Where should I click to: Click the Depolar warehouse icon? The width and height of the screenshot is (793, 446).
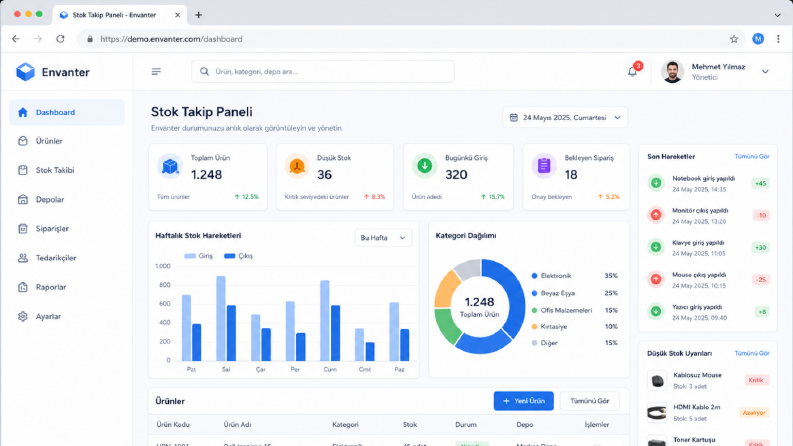pos(23,200)
